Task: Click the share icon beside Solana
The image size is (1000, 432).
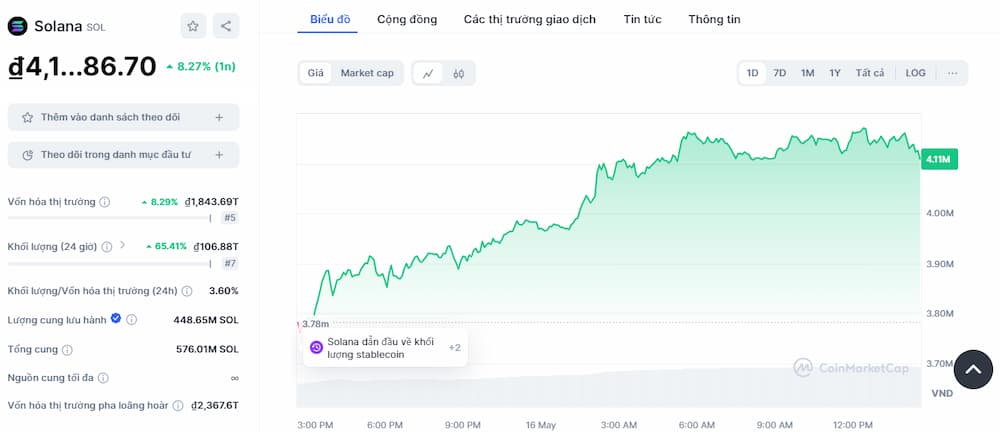Action: tap(225, 26)
